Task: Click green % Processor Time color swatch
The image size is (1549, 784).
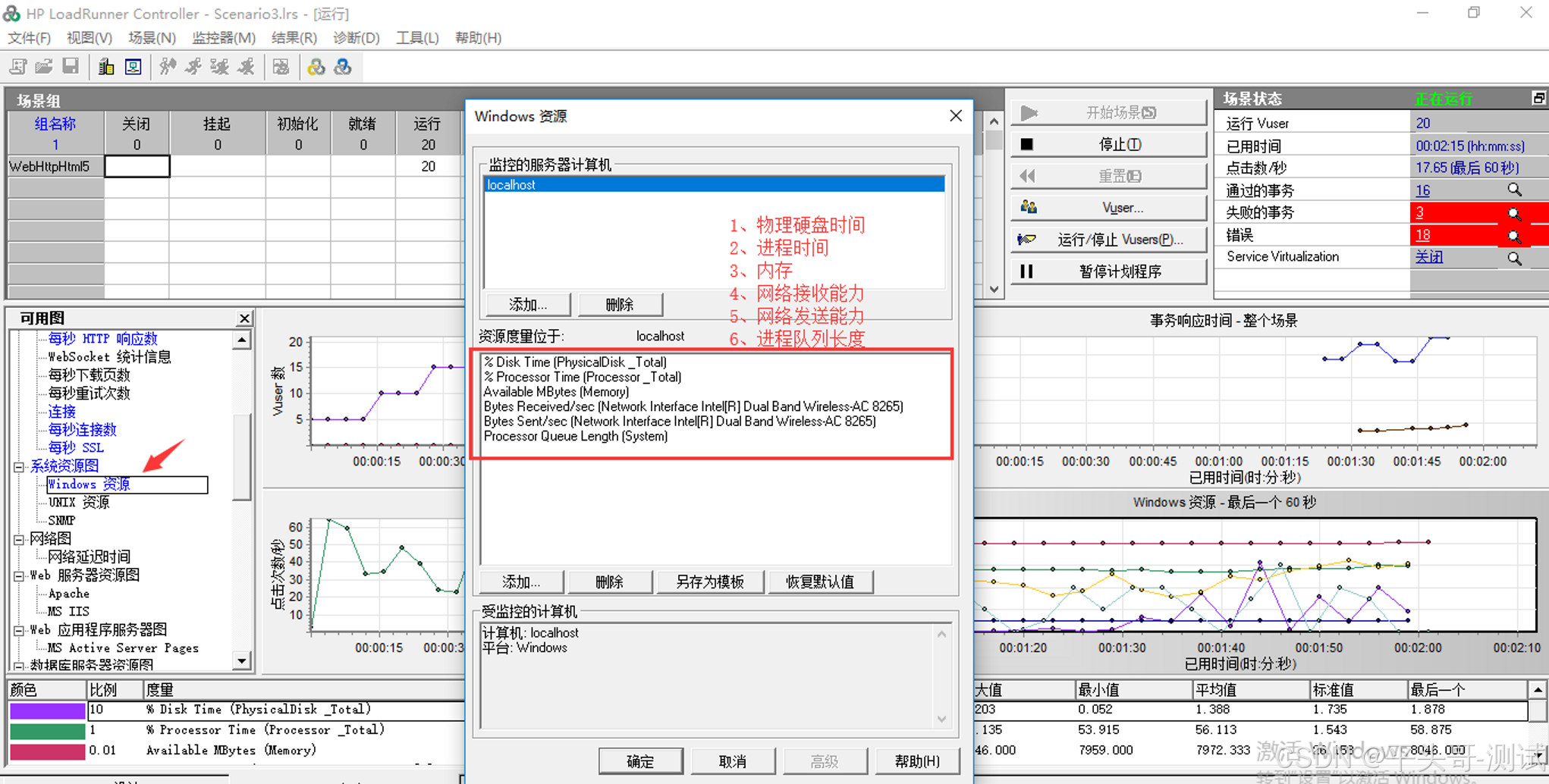Action: (47, 731)
